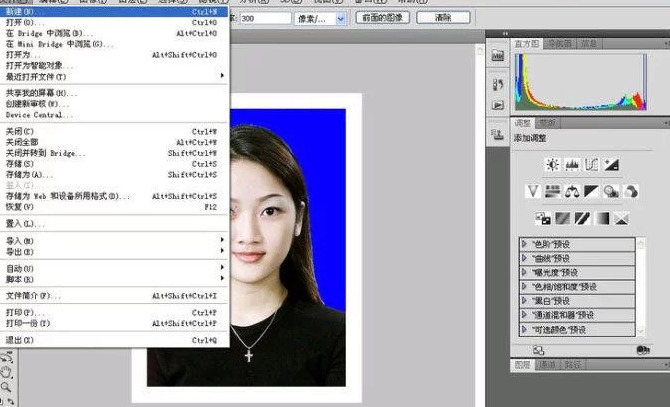
Task: Open the 最近打开文件(T) submenu
Action: 115,76
